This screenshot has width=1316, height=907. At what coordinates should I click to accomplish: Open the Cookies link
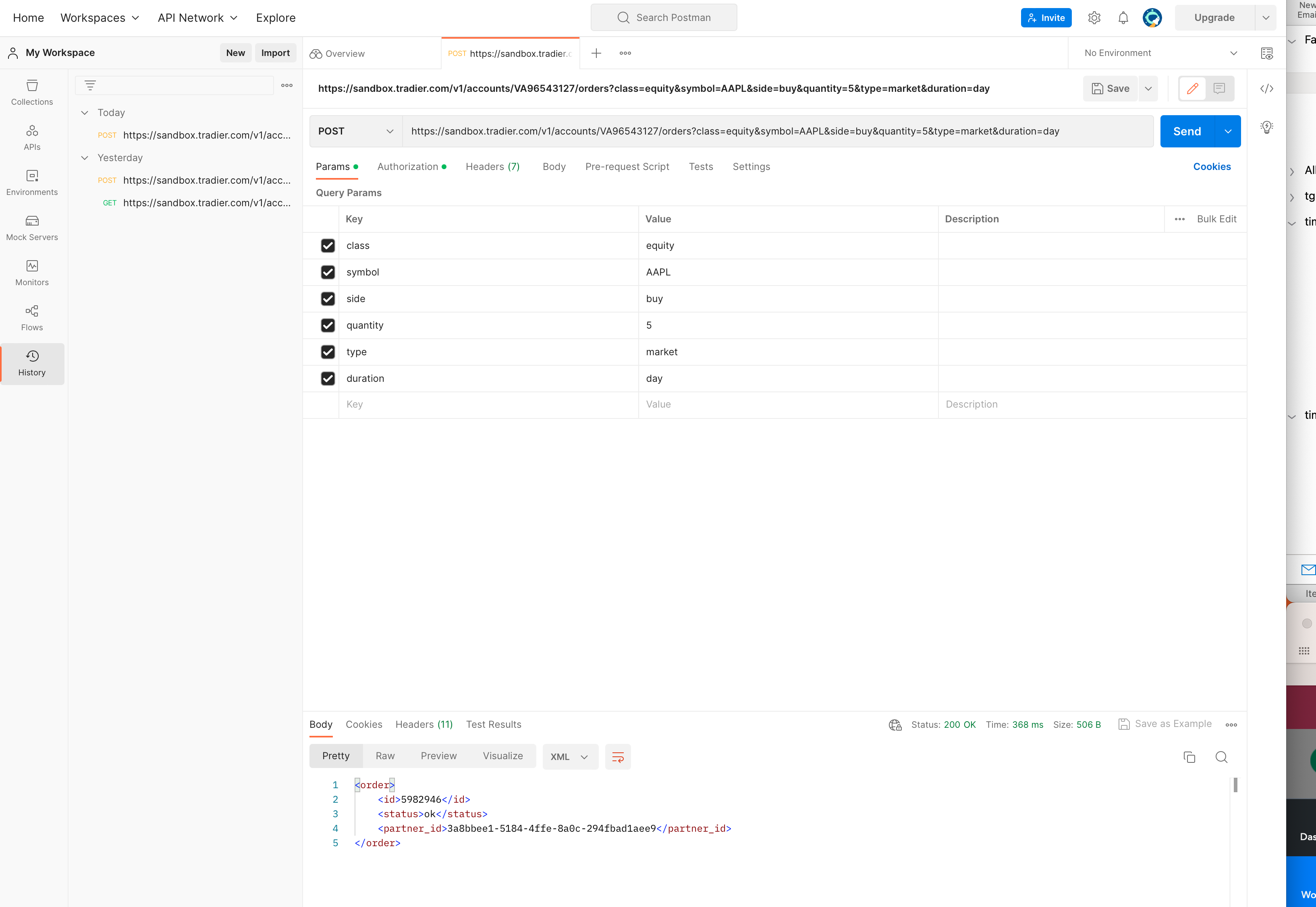point(1211,166)
